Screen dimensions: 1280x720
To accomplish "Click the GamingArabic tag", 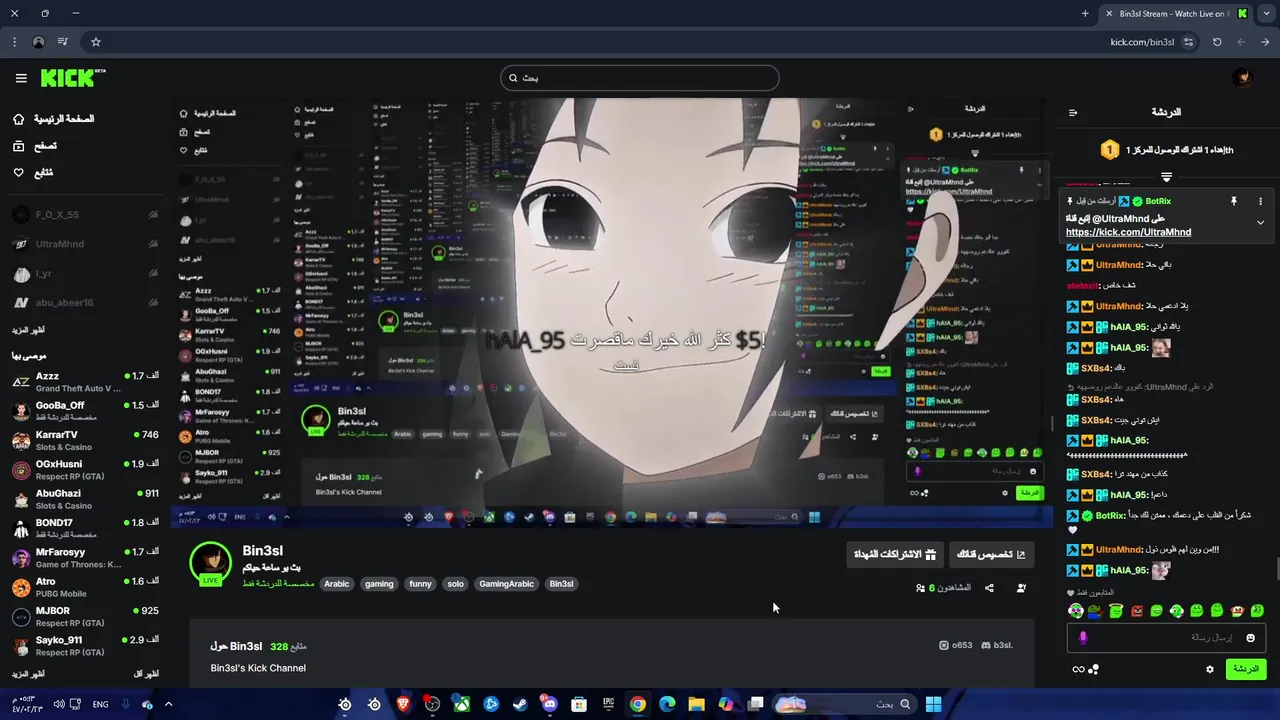I will tap(506, 584).
